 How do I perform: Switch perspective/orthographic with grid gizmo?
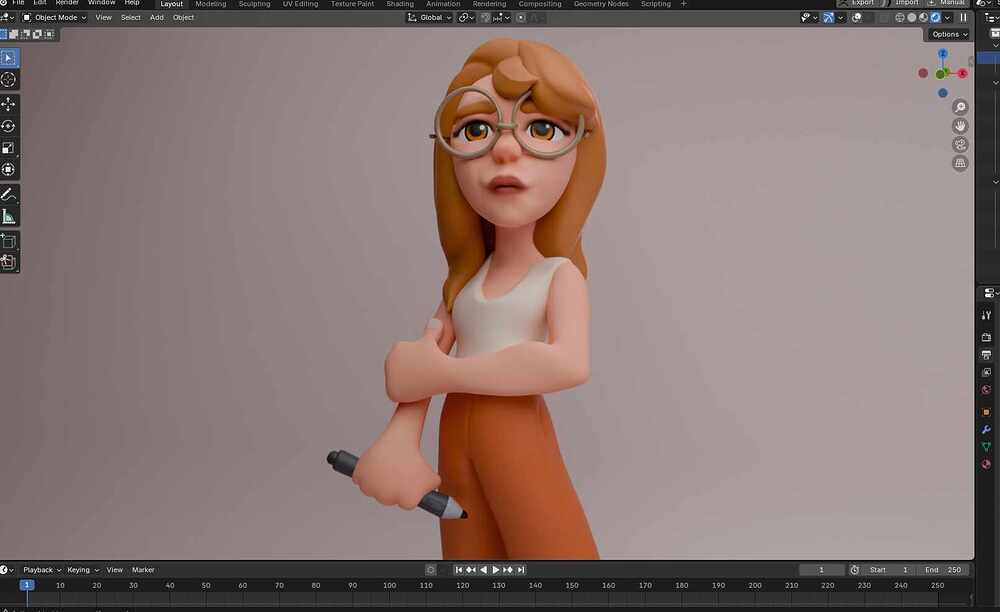[x=960, y=163]
